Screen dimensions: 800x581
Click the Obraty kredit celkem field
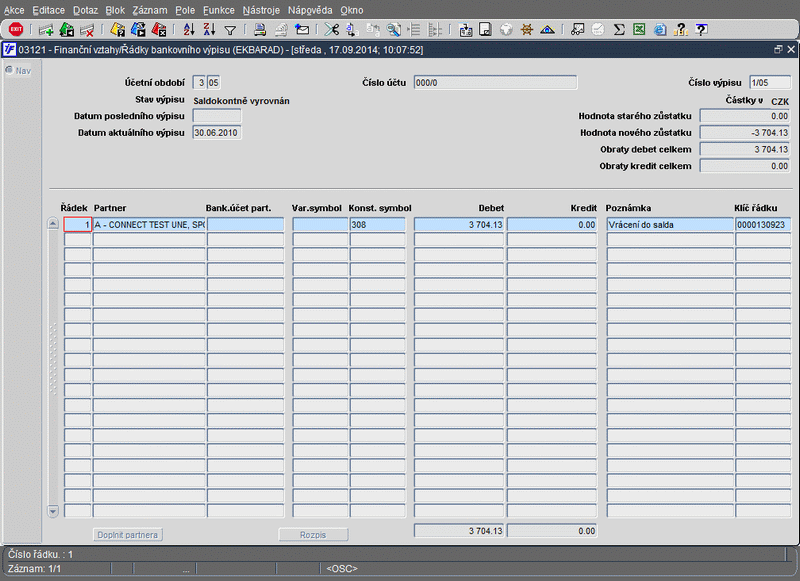(x=745, y=166)
